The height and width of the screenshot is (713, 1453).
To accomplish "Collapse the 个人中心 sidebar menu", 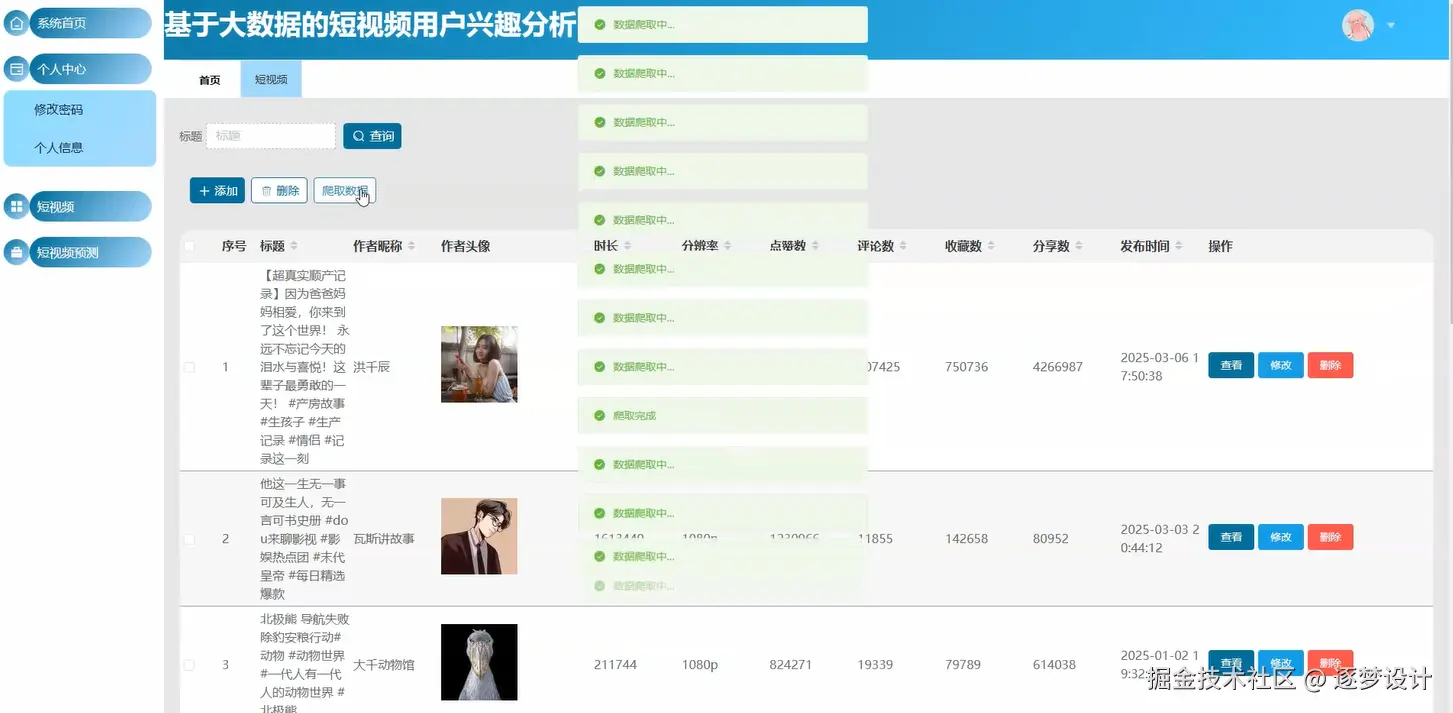I will pos(90,69).
